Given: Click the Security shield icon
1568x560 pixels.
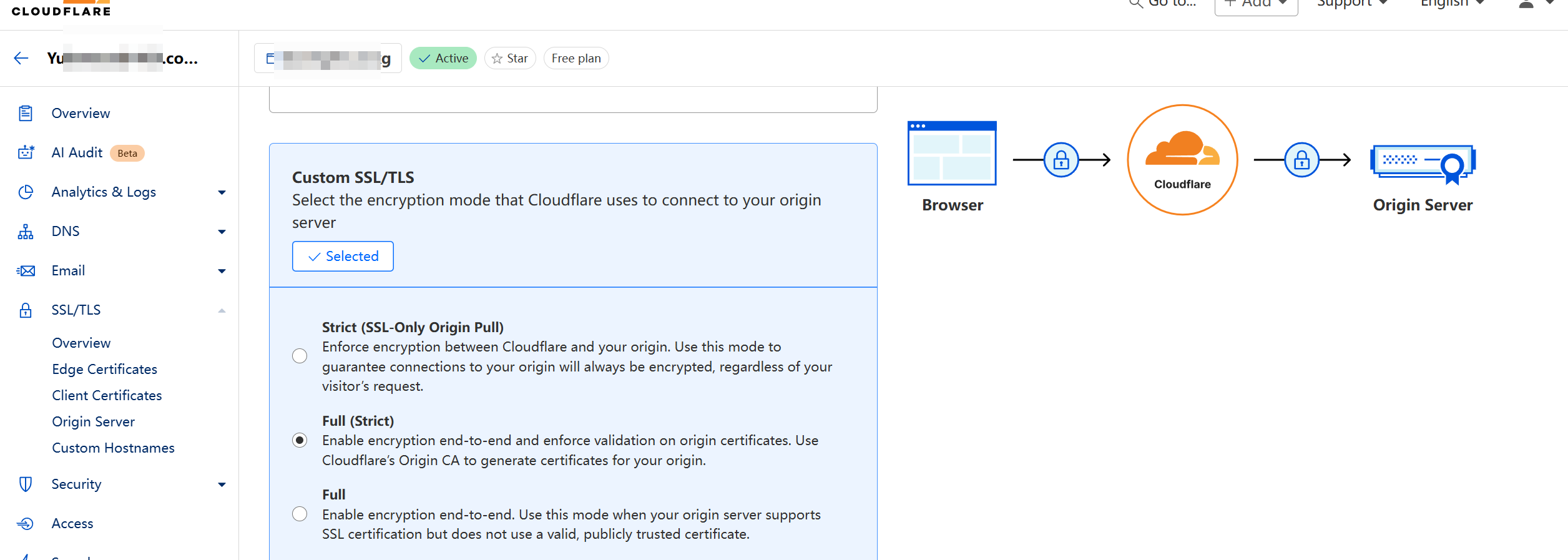Looking at the screenshot, I should (26, 484).
